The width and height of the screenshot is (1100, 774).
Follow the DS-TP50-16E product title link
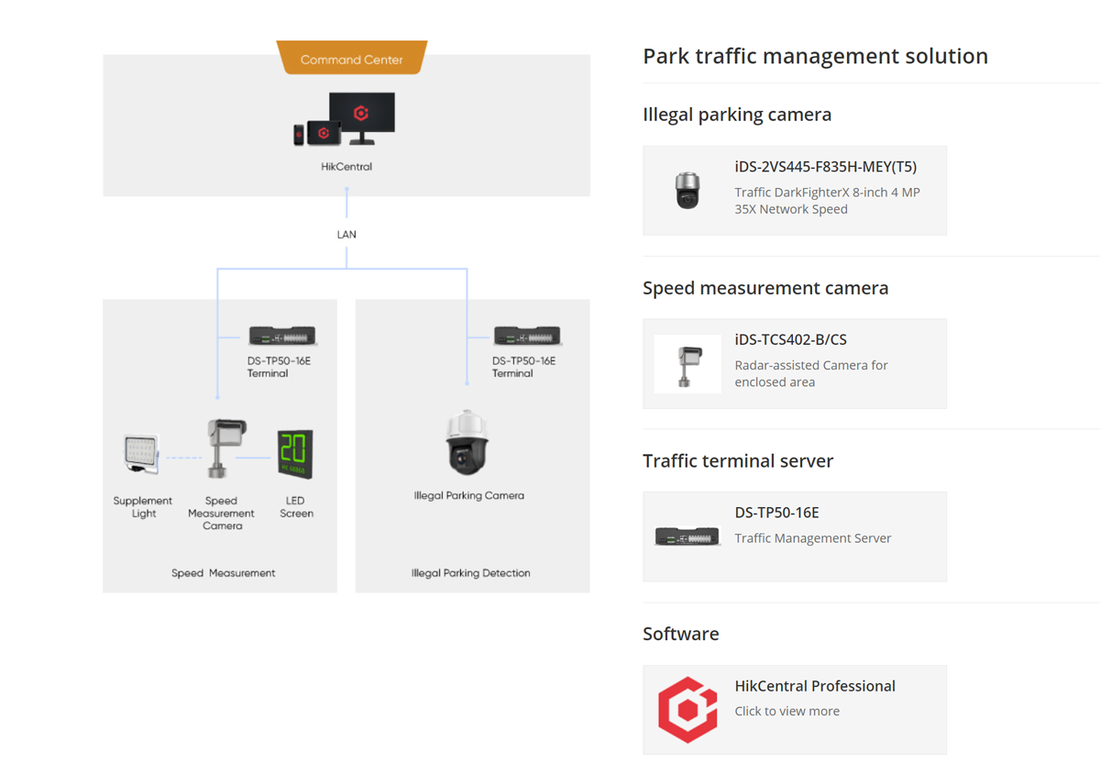(776, 513)
